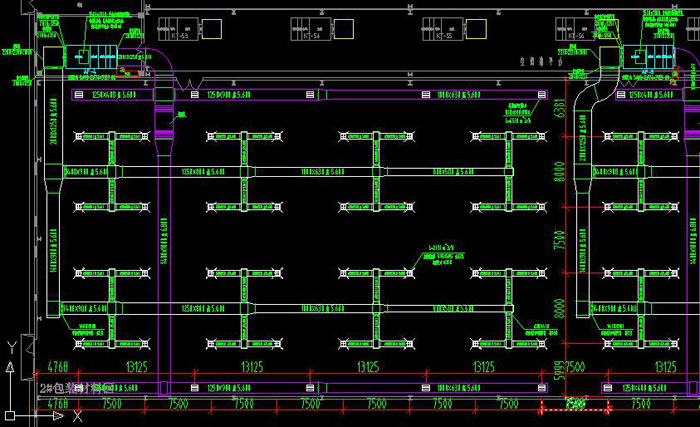Select the KT-55 equipment label

(x=444, y=35)
